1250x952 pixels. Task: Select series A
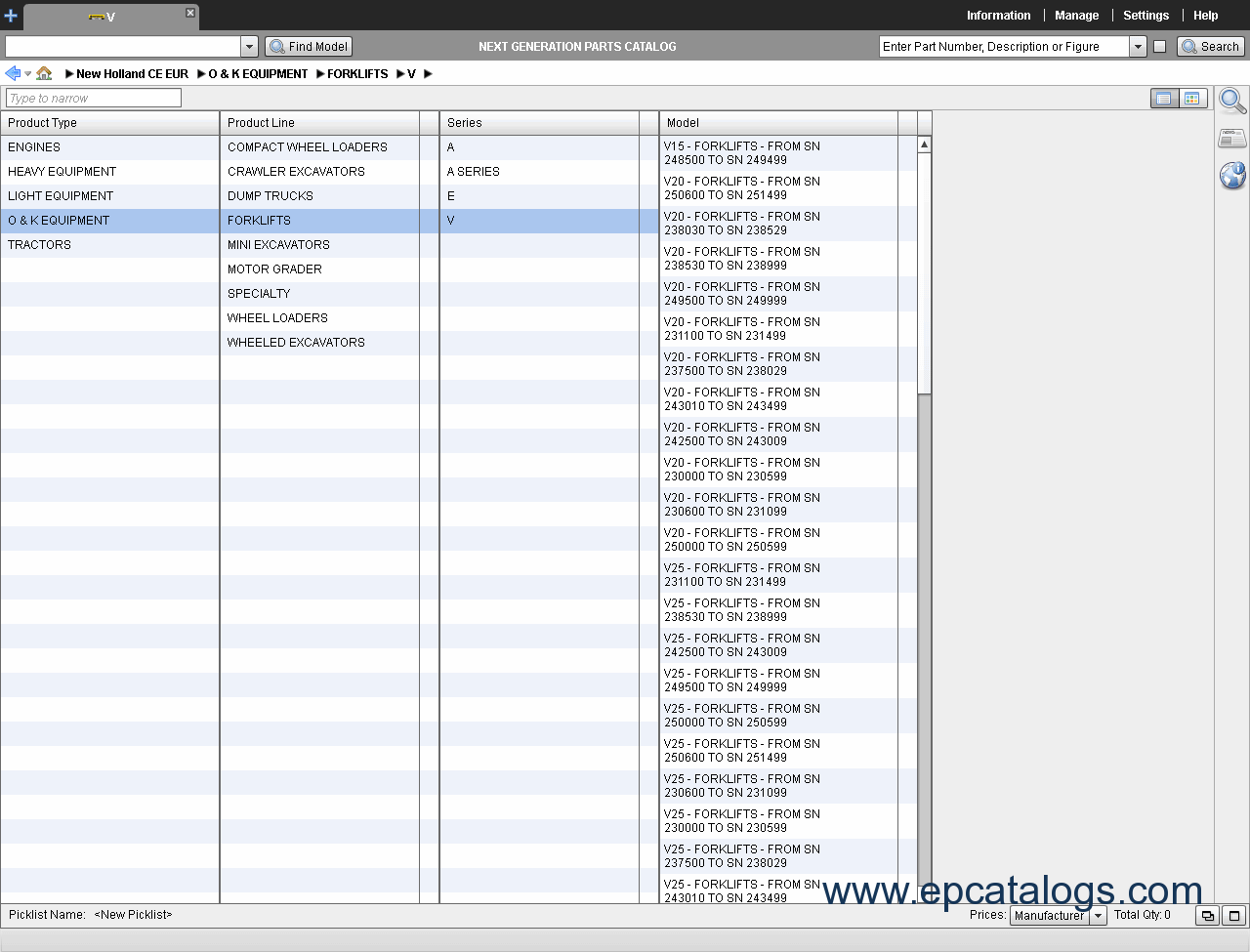[540, 147]
